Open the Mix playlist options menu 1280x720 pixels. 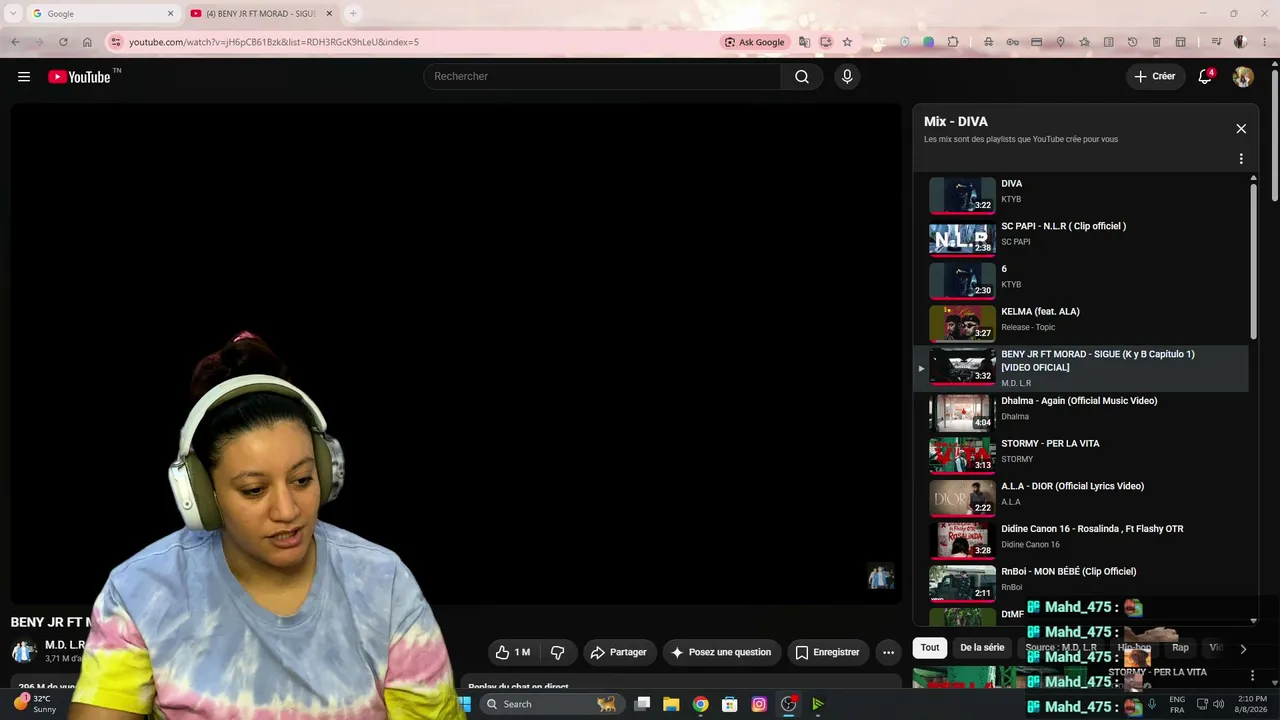tap(1241, 159)
